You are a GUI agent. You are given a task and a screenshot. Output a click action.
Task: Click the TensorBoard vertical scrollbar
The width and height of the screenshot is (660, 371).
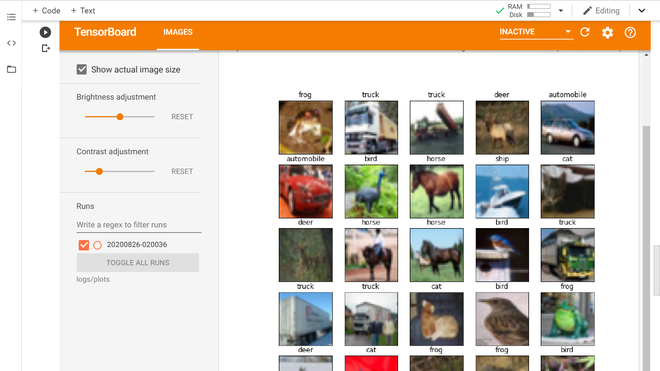coord(646,248)
